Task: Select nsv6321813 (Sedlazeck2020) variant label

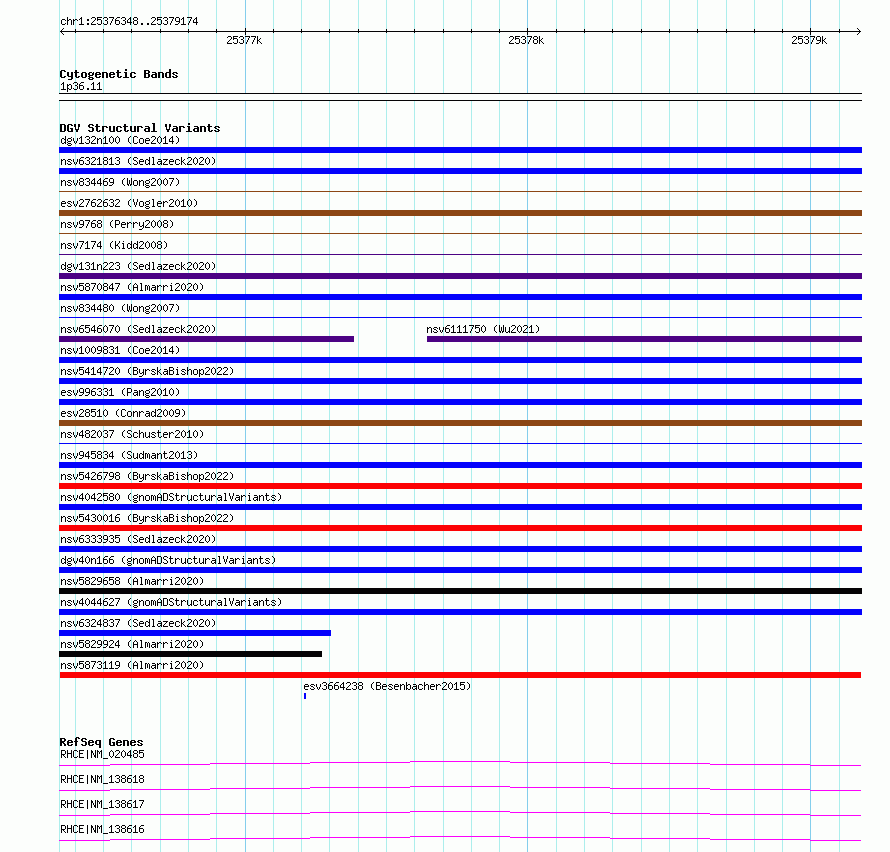Action: (x=138, y=161)
